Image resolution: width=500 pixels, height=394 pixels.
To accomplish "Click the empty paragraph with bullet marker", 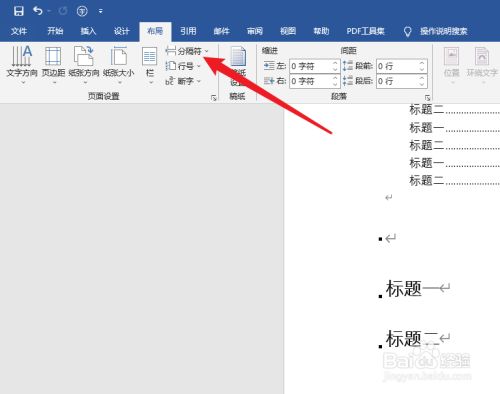I will (x=387, y=239).
